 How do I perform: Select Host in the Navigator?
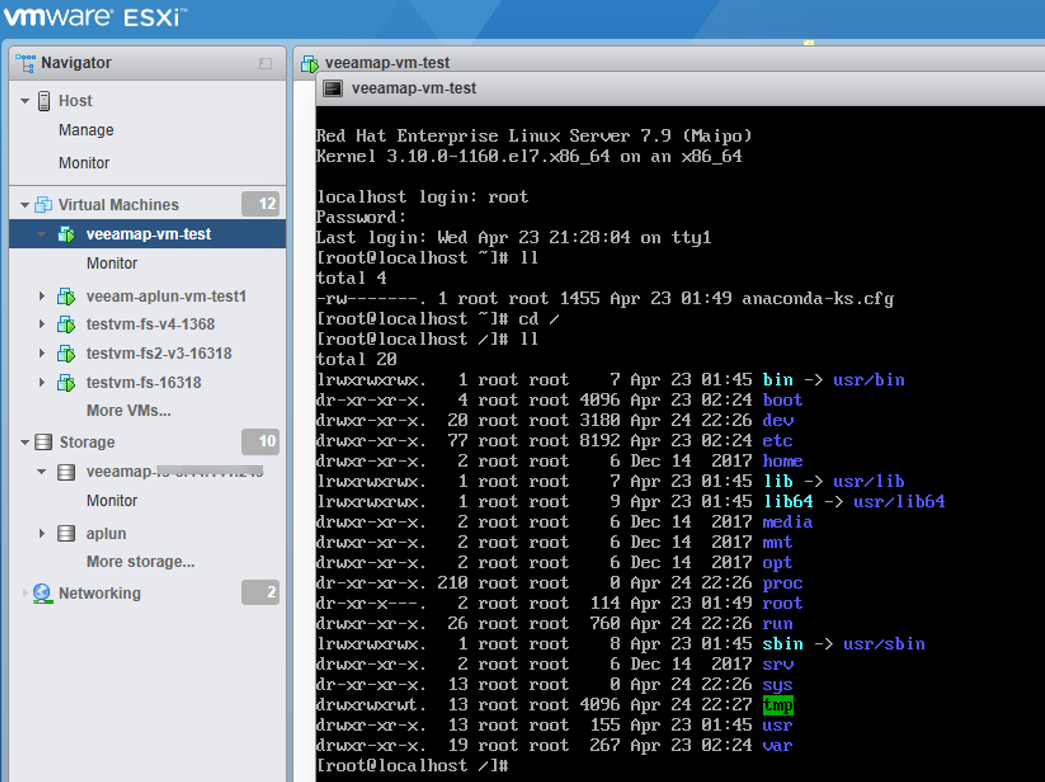pos(75,101)
